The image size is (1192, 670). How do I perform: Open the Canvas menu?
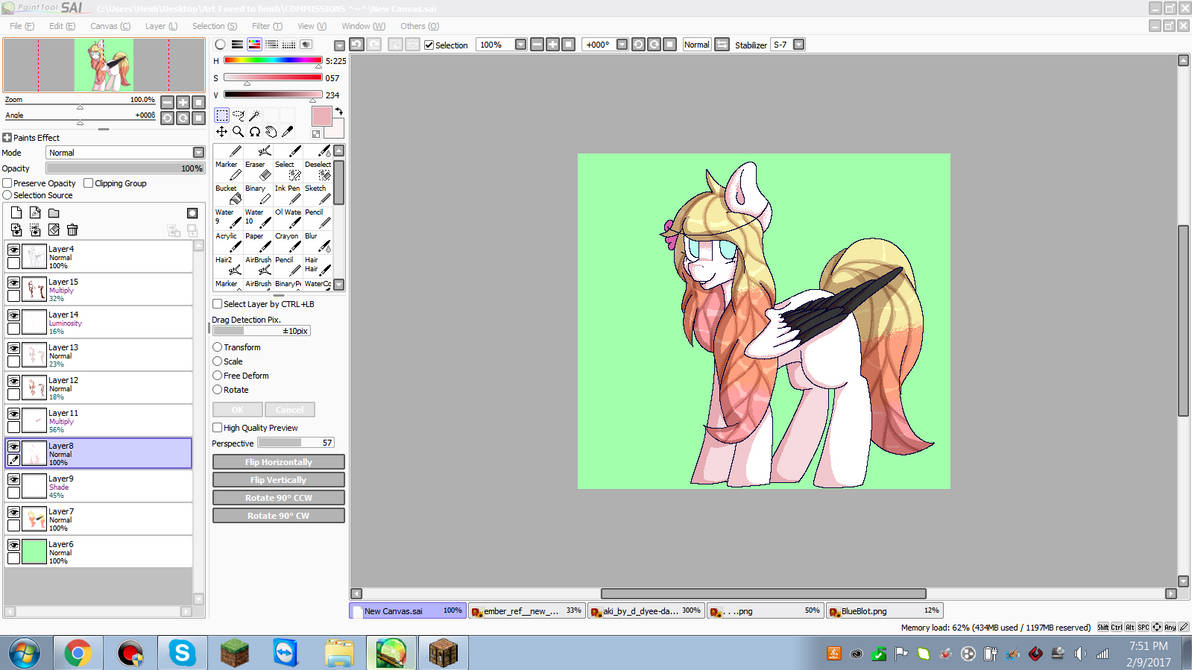point(110,26)
